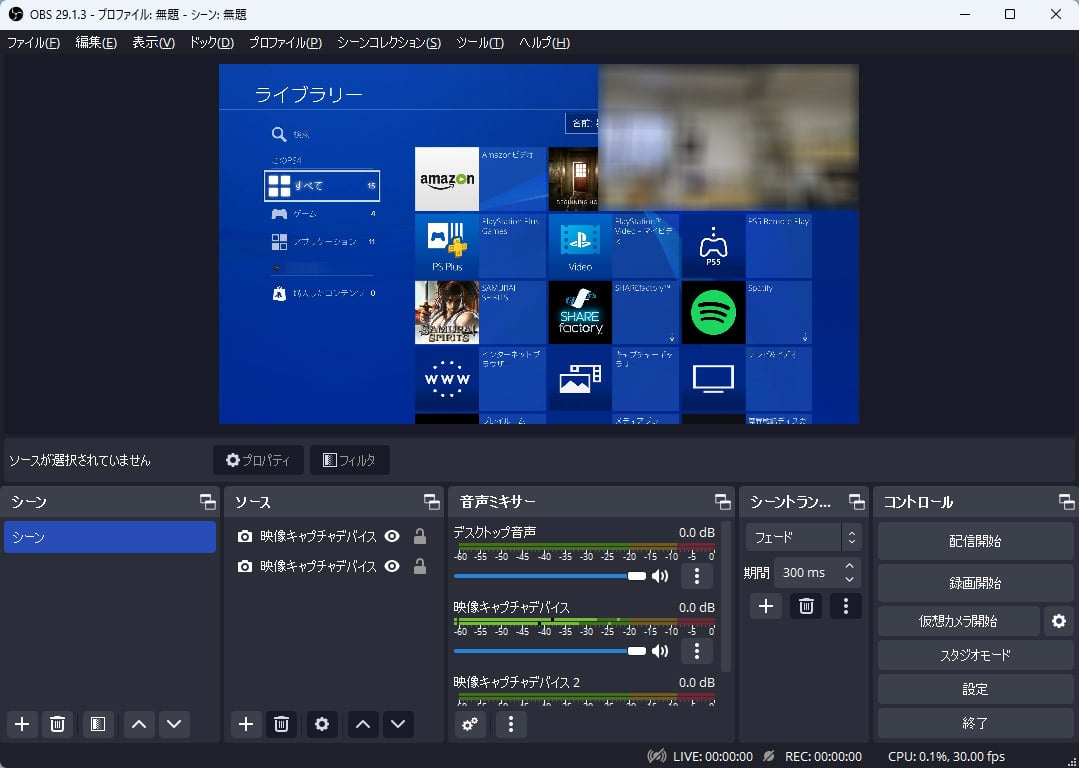Open the ヘルプ menu
Viewport: 1079px width, 768px height.
coord(544,43)
